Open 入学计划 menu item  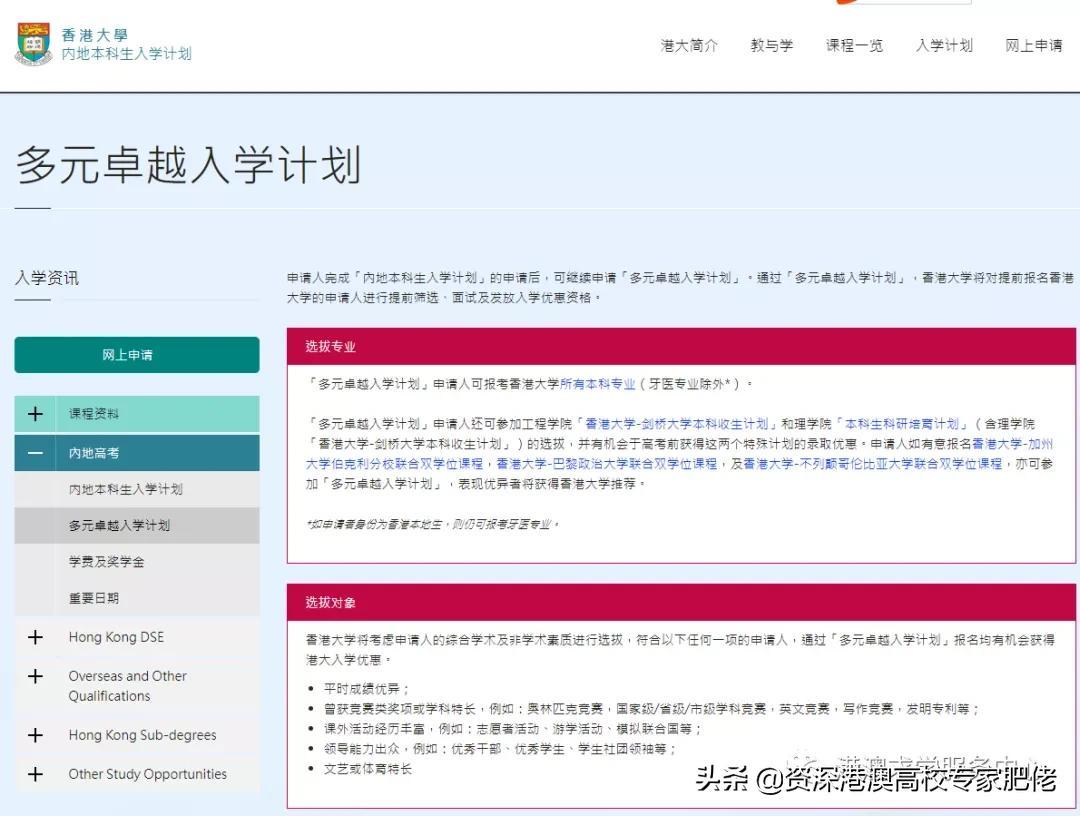tap(944, 45)
